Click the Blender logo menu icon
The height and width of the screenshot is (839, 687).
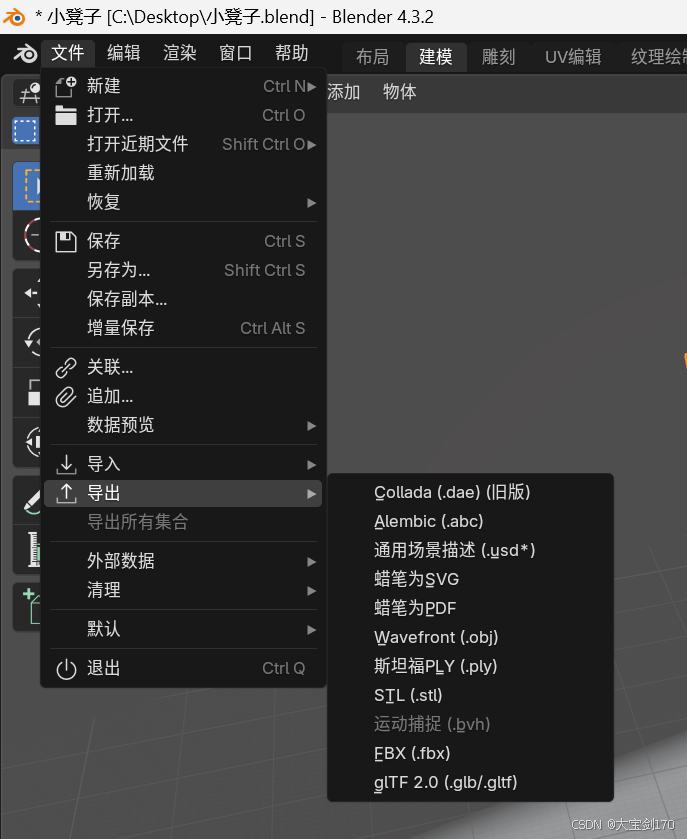[x=25, y=54]
